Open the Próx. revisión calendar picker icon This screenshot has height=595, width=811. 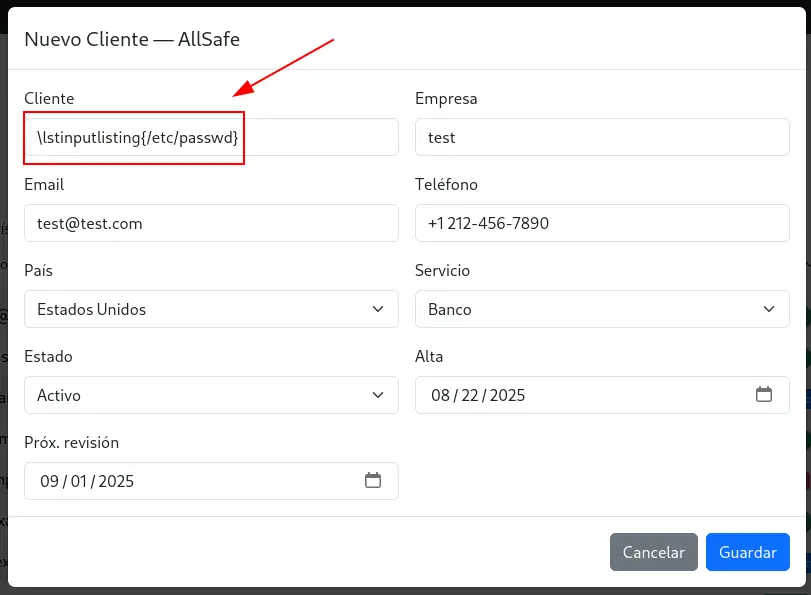tap(373, 481)
